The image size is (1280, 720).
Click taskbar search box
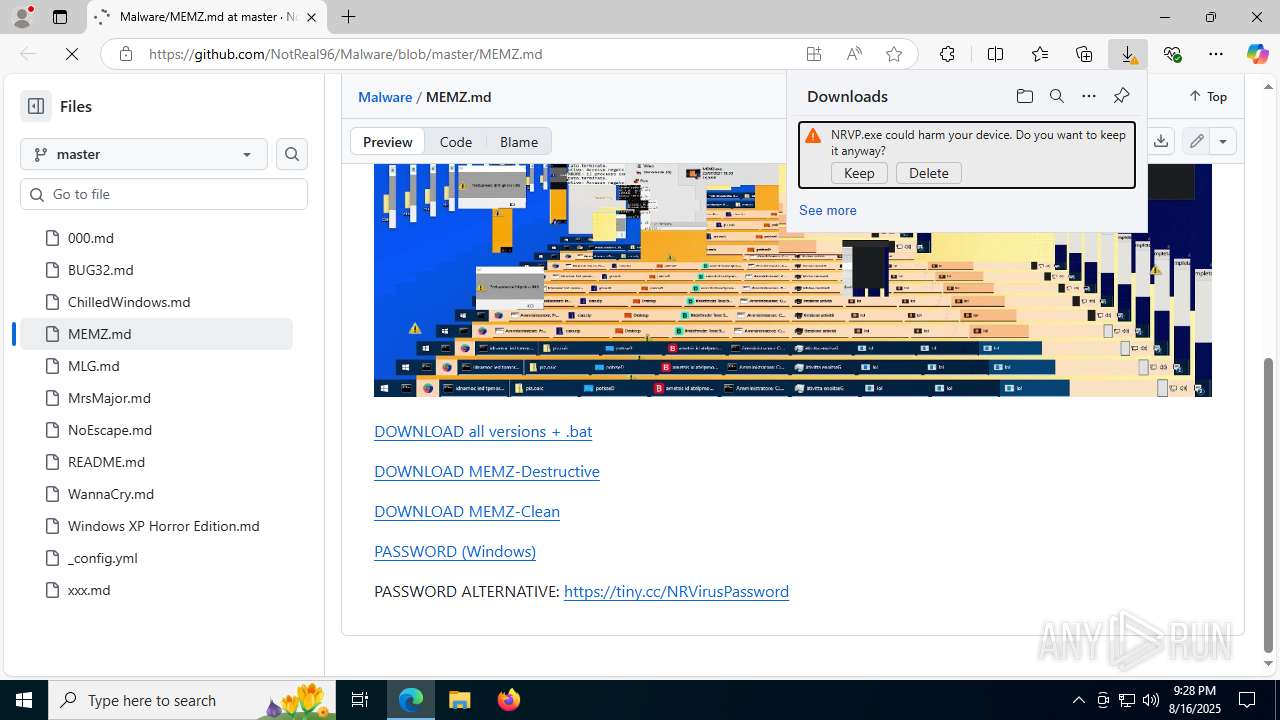click(194, 700)
